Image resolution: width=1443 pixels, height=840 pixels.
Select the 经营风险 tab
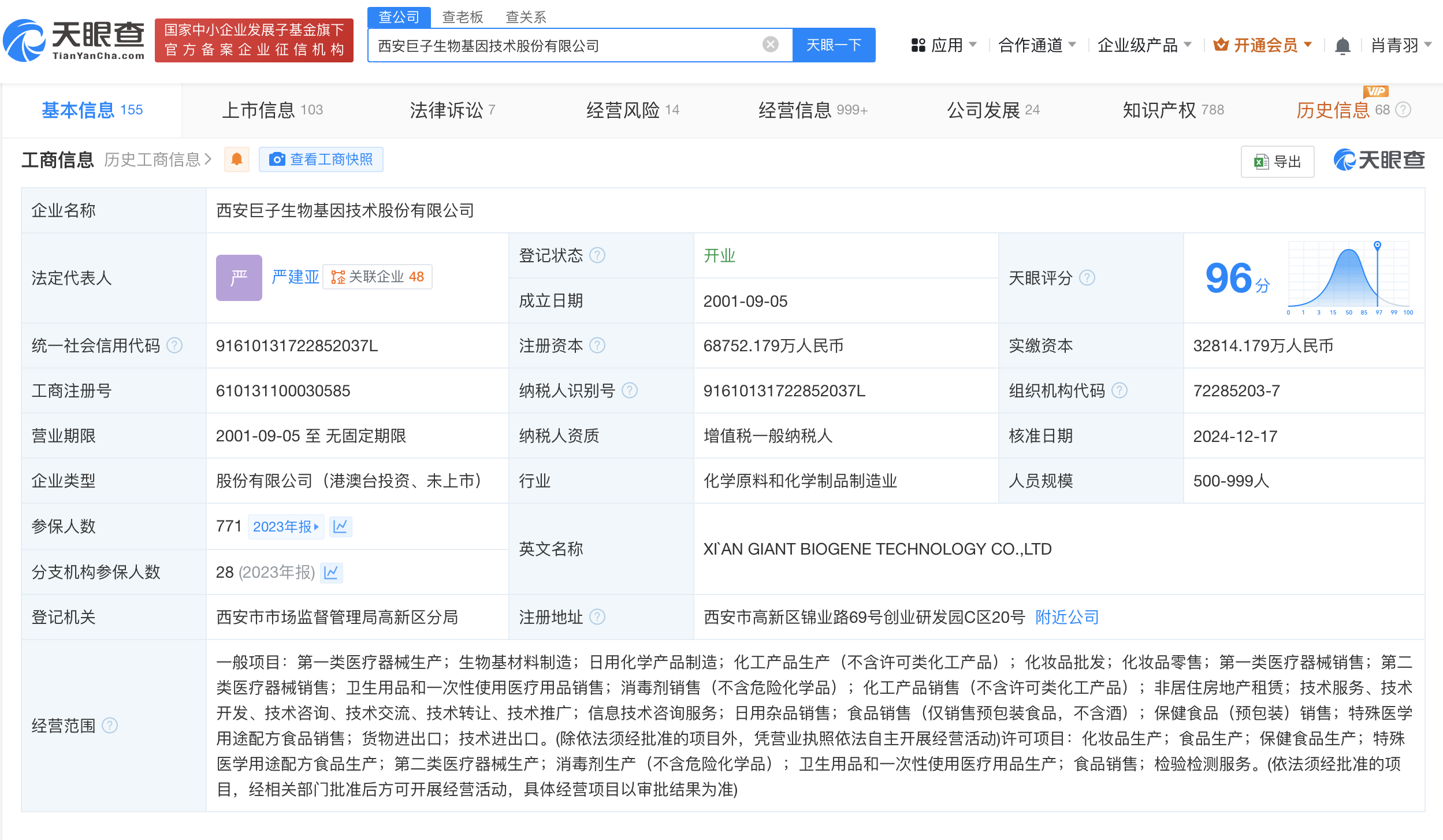coord(633,110)
